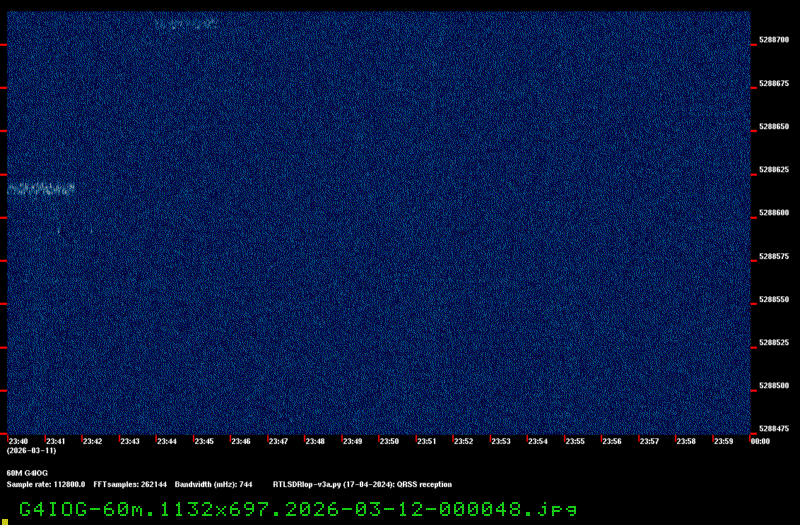Click the 5288475 frequency label

[x=774, y=429]
